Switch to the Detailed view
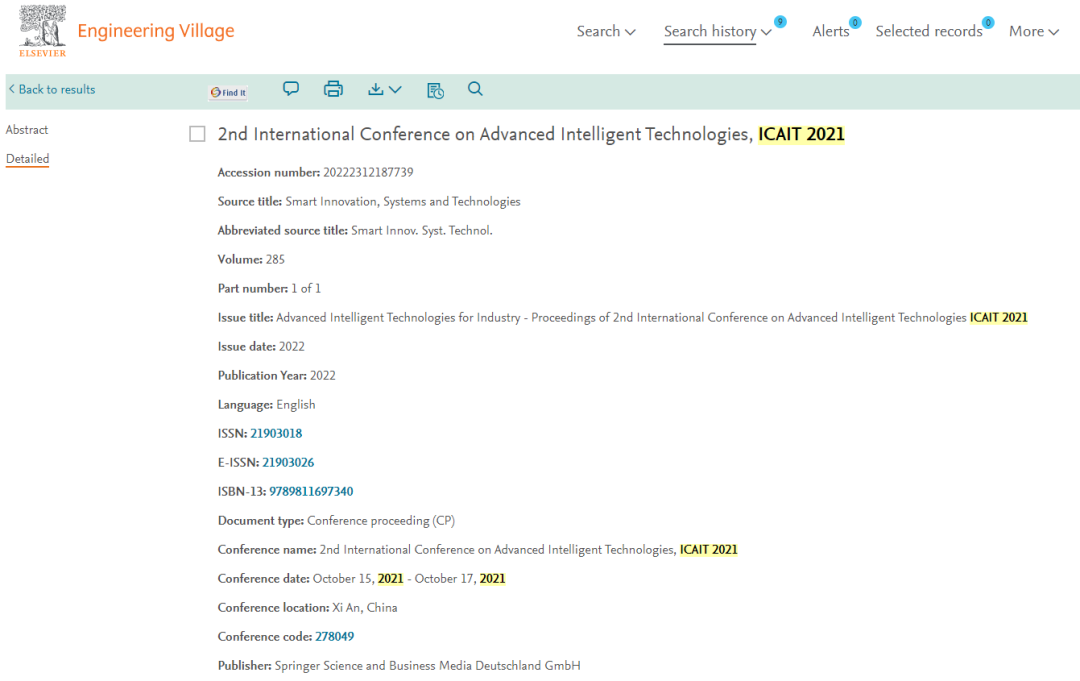Screen dimensions: 1080x681 click(x=28, y=159)
